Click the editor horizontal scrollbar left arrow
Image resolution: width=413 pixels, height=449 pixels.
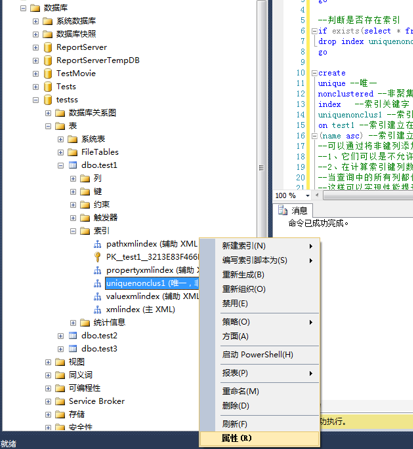(x=317, y=196)
